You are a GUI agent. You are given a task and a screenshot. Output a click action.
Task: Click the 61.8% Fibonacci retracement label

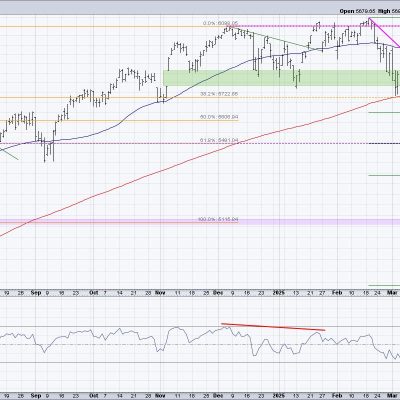(219, 141)
